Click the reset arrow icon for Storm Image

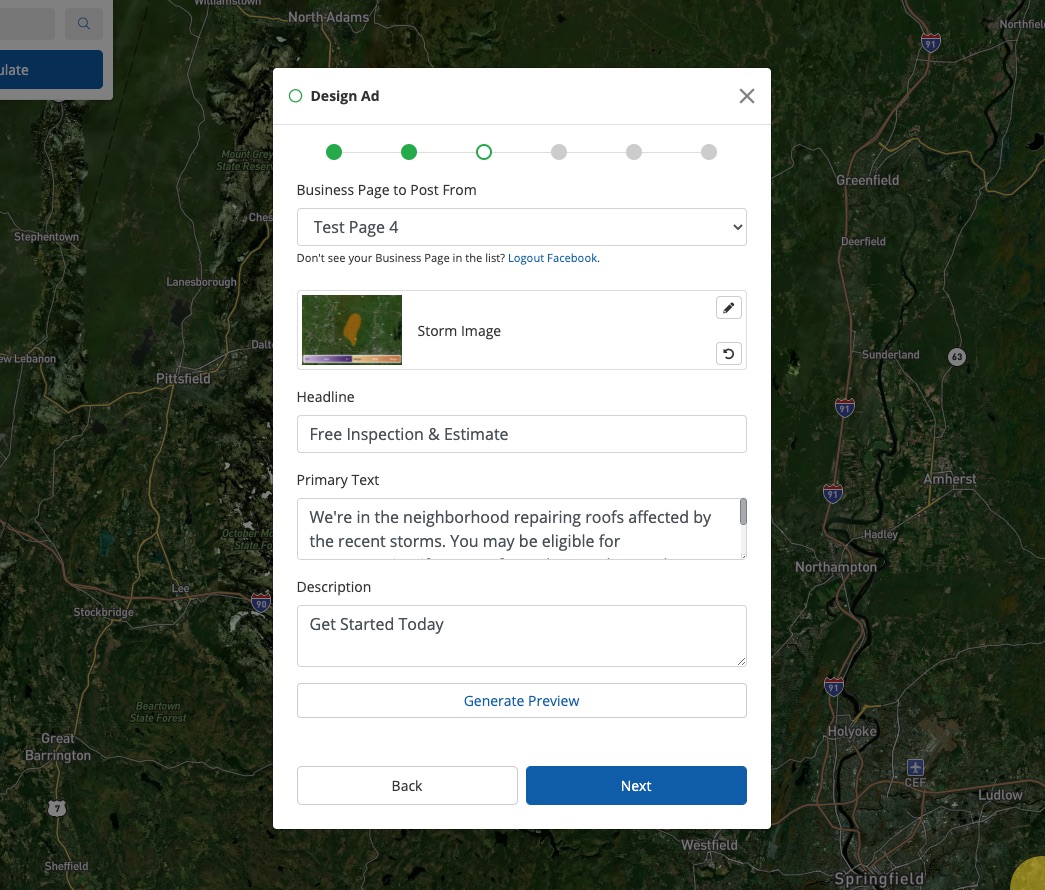tap(729, 353)
